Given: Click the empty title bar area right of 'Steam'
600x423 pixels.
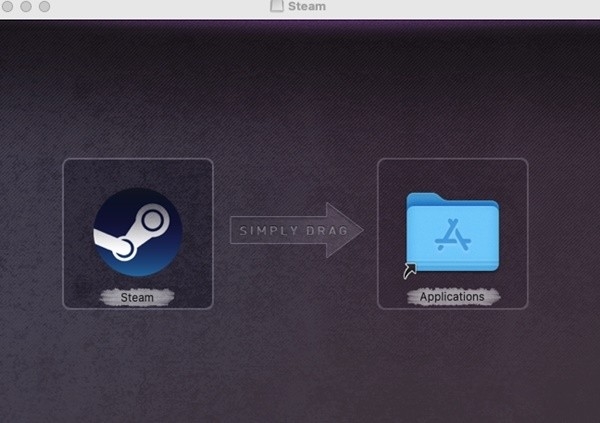Looking at the screenshot, I should [x=450, y=7].
